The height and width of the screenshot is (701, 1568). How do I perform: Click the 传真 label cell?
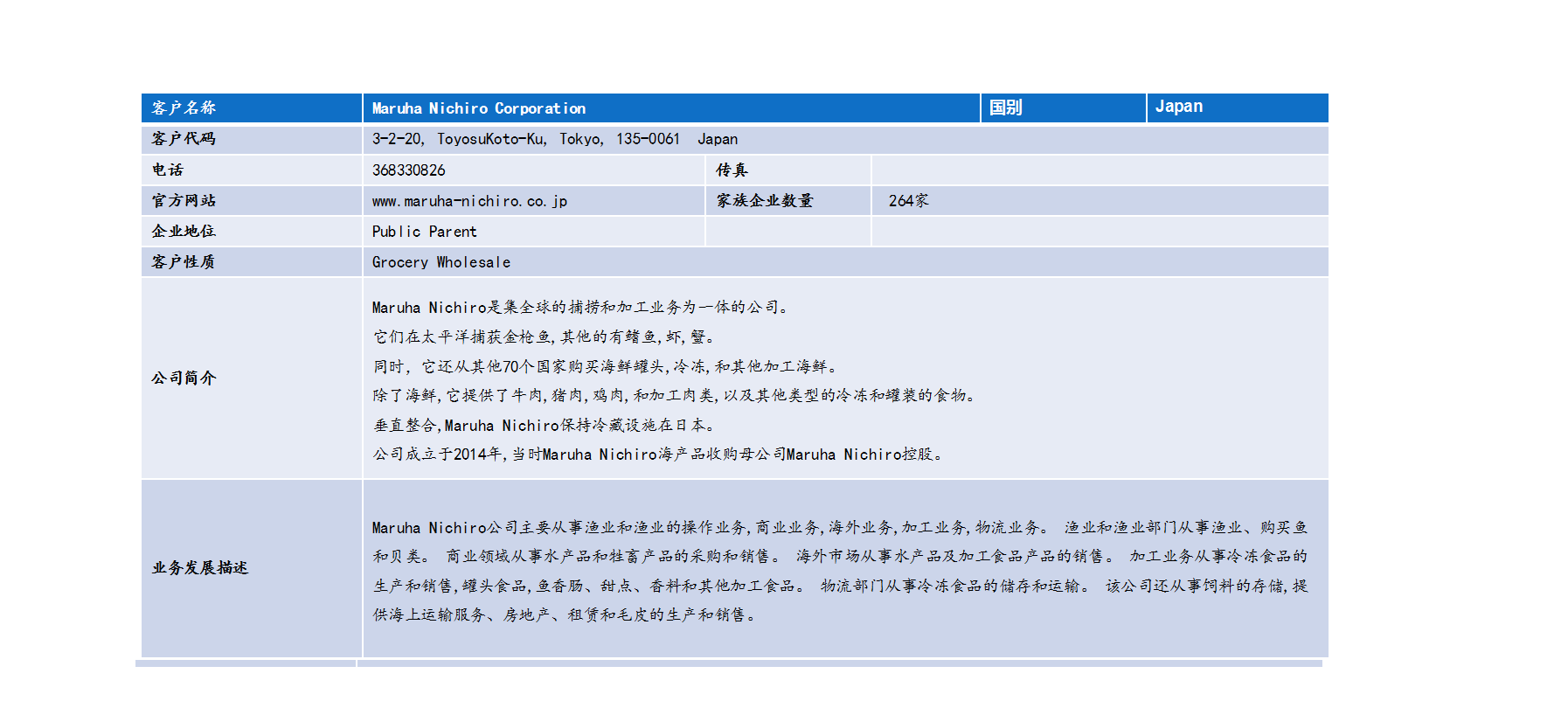pyautogui.click(x=788, y=170)
